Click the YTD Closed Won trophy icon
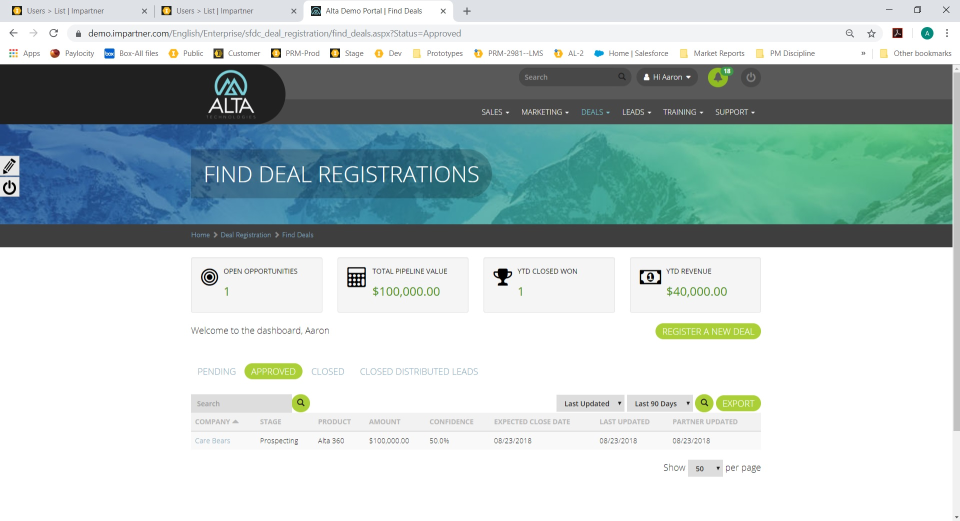The image size is (960, 521). pos(503,277)
